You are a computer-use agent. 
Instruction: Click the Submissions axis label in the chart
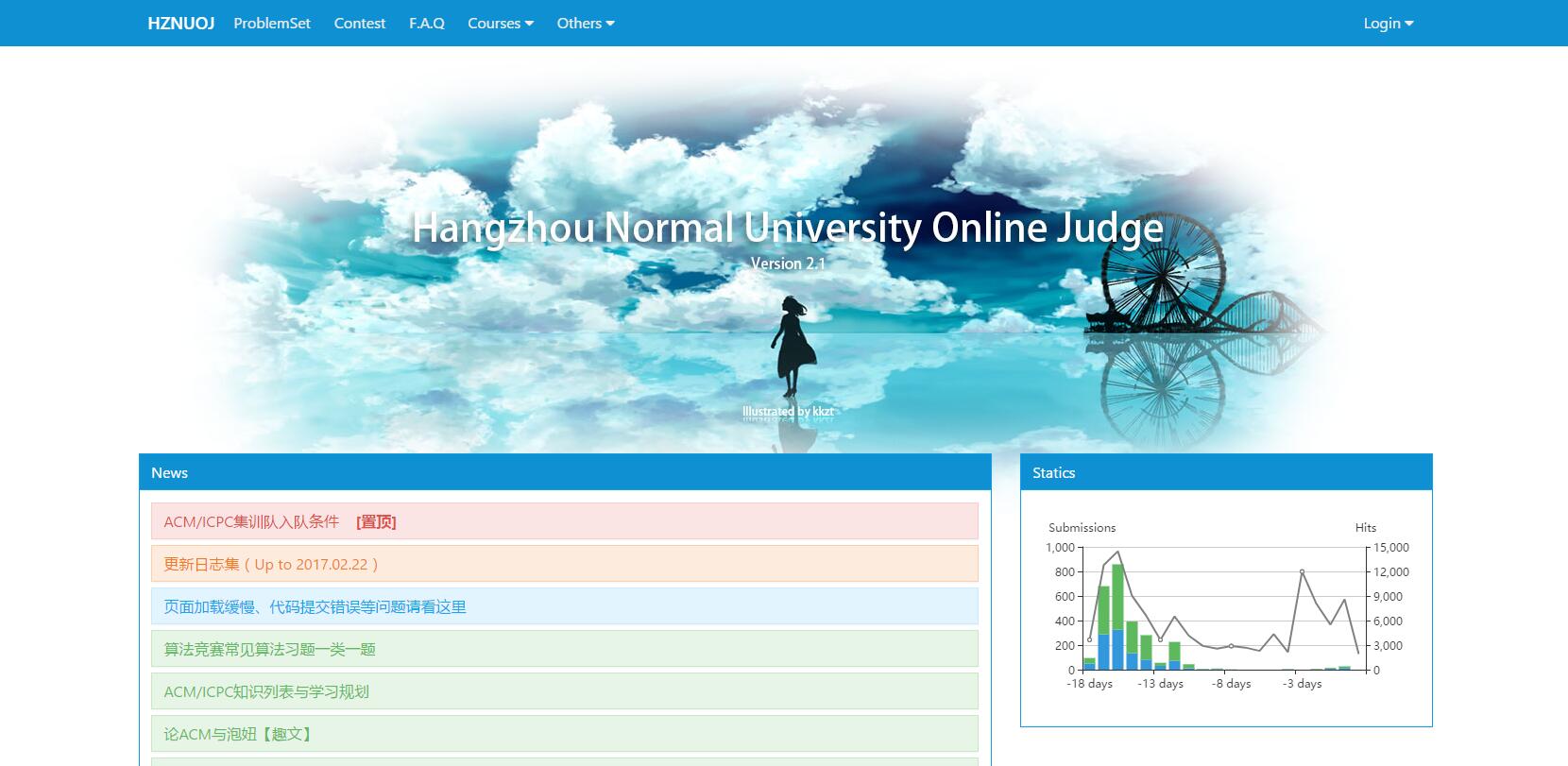pyautogui.click(x=1082, y=527)
